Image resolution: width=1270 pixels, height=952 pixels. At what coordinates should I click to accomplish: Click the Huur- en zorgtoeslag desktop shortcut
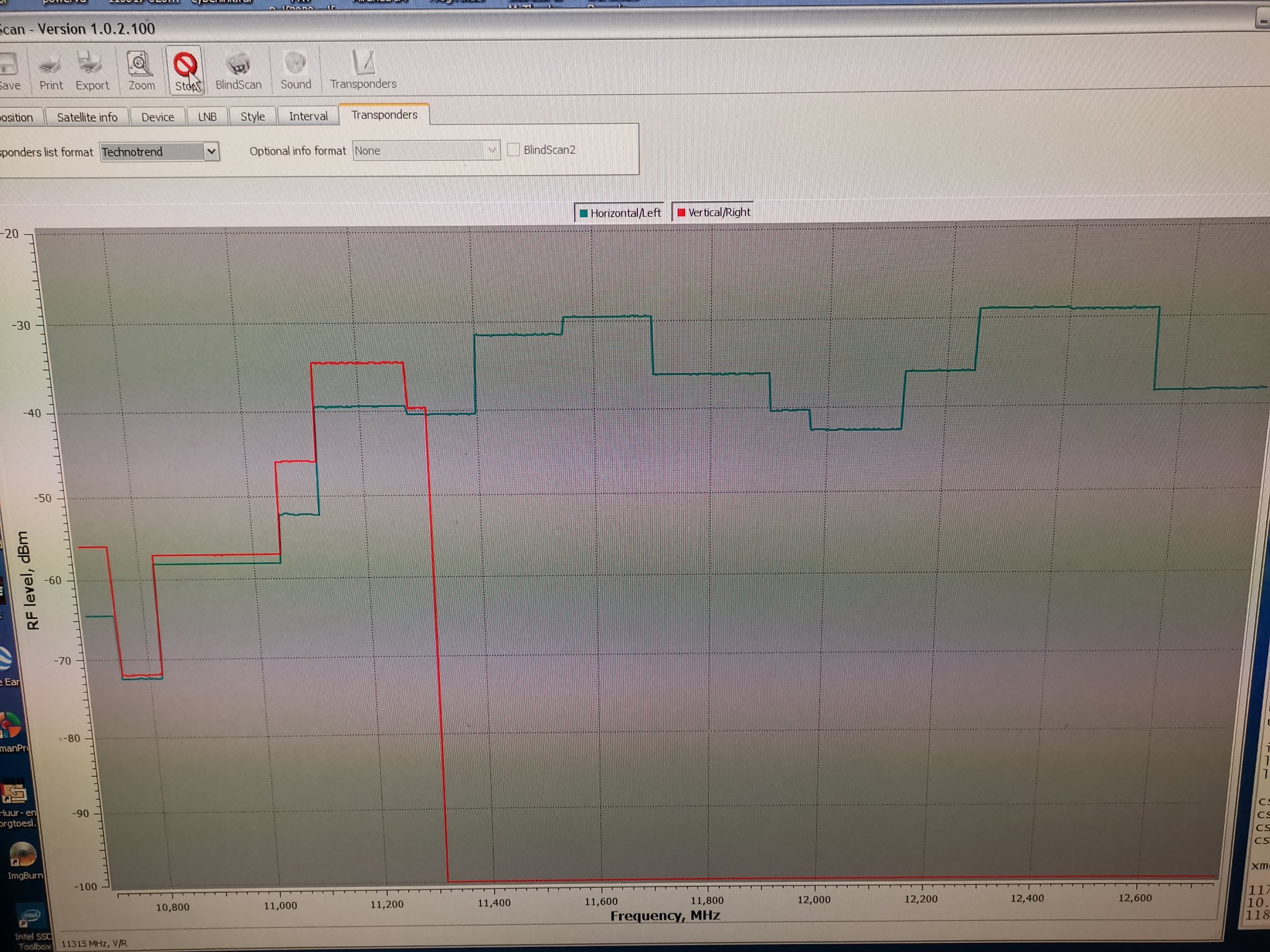click(17, 803)
